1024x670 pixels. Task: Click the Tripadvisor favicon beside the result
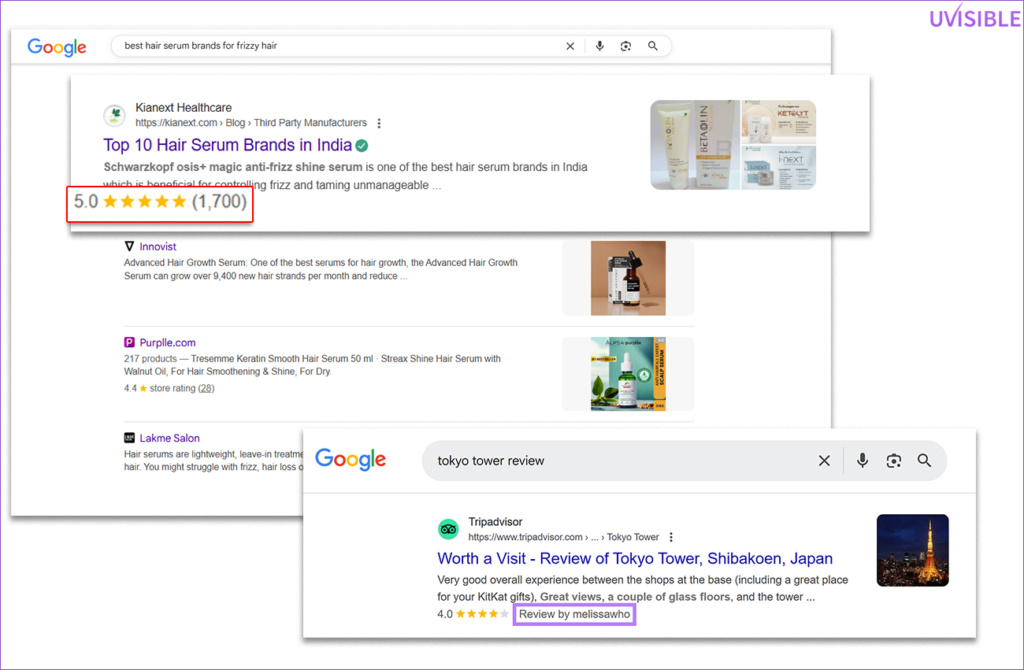(446, 528)
